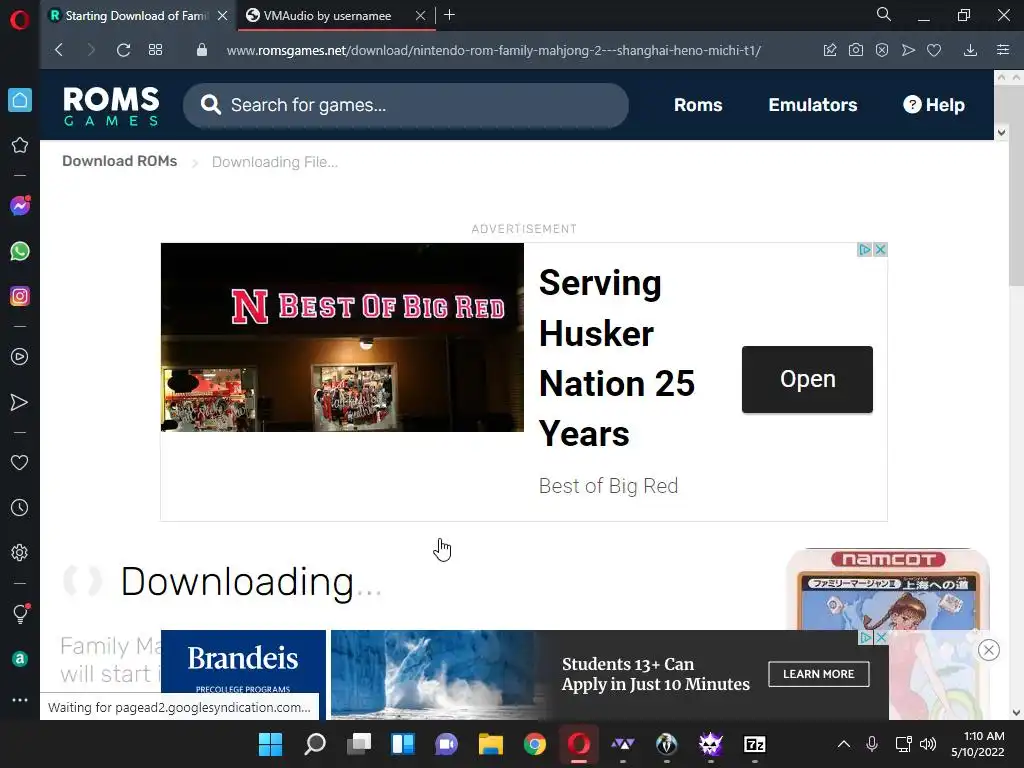Open Google Chrome from the taskbar

pos(535,744)
